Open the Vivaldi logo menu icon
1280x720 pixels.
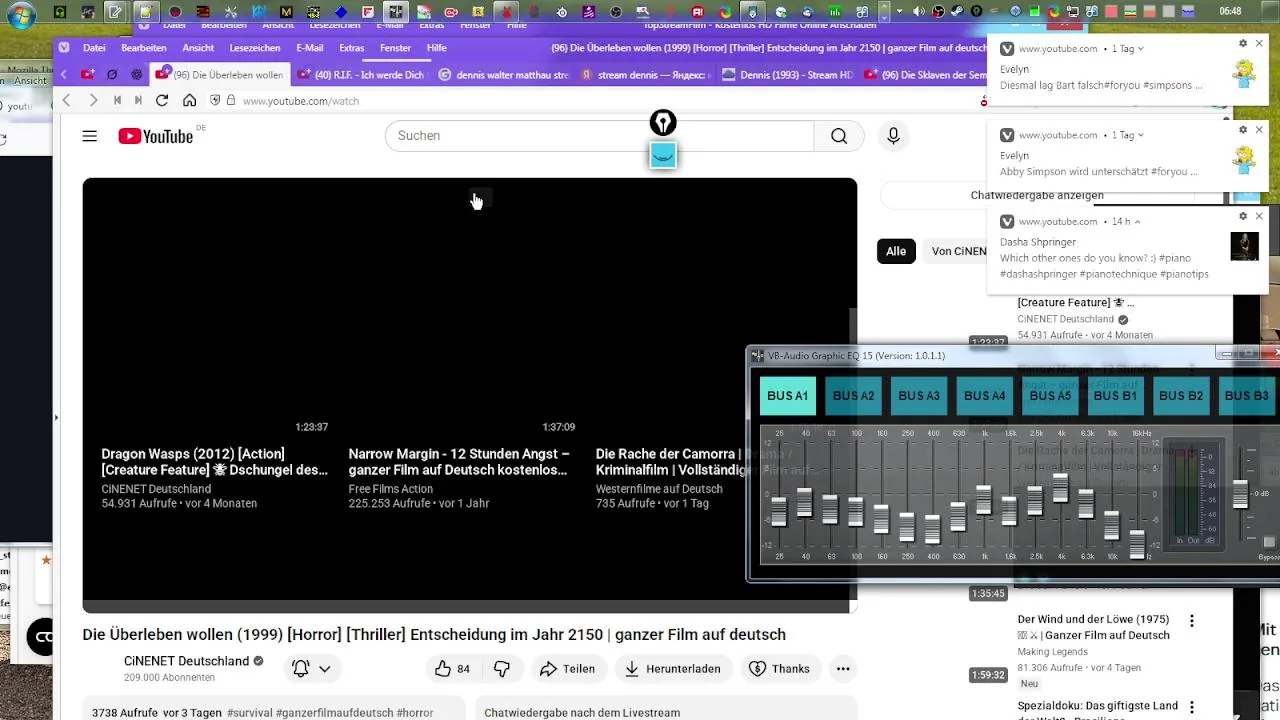click(x=65, y=48)
